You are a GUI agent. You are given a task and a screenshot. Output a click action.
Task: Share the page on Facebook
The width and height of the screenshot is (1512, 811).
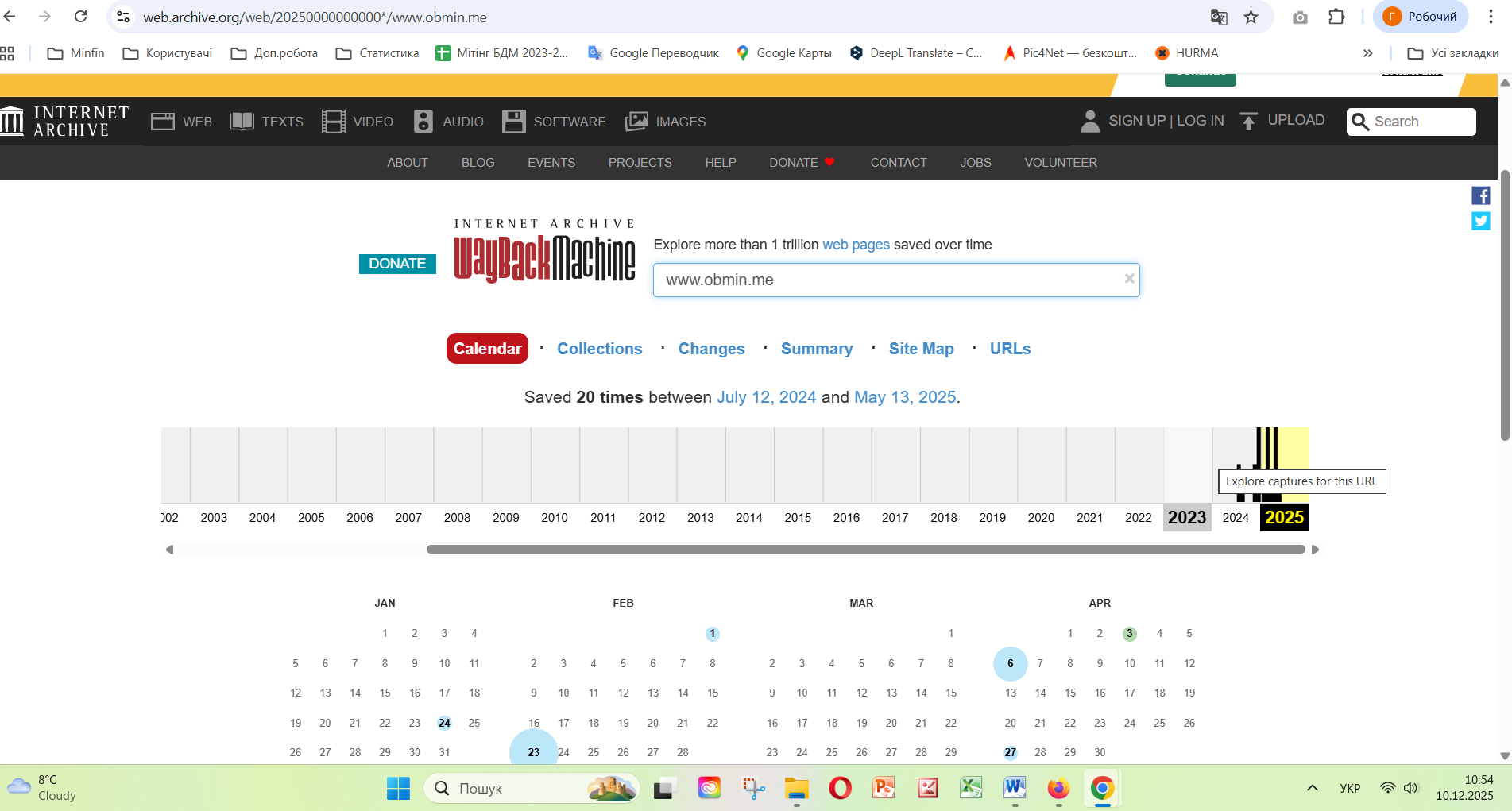click(1481, 195)
